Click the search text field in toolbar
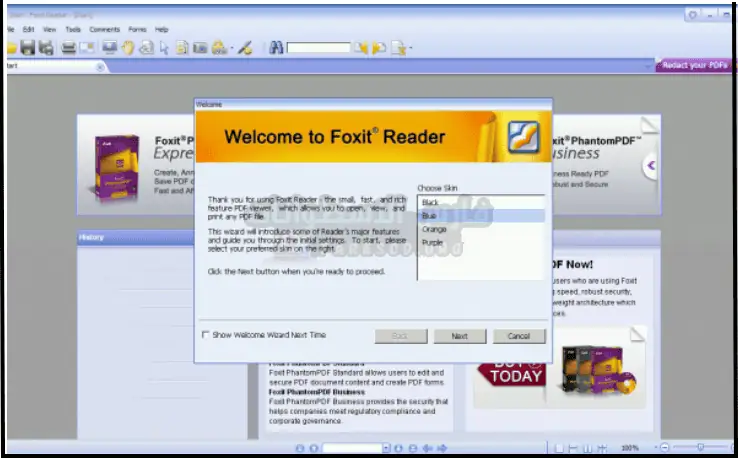Image resolution: width=738 pixels, height=458 pixels. [318, 47]
